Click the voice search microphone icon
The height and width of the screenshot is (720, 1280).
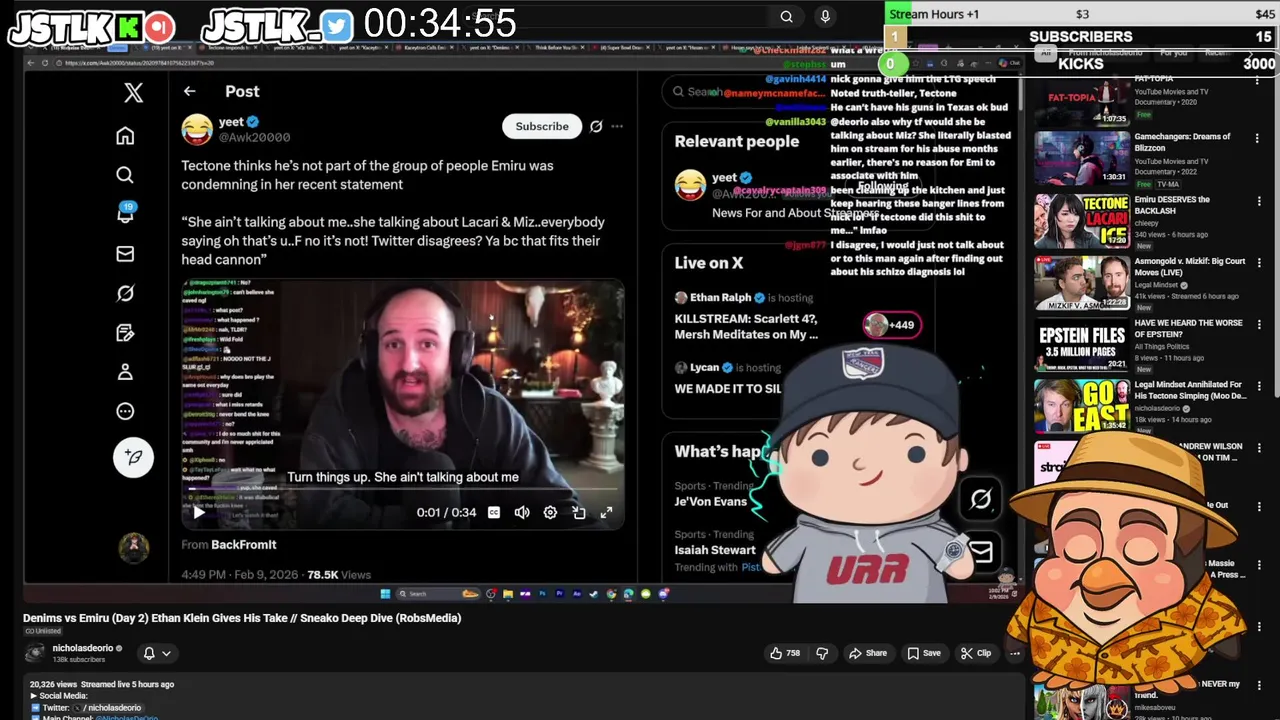pos(825,16)
